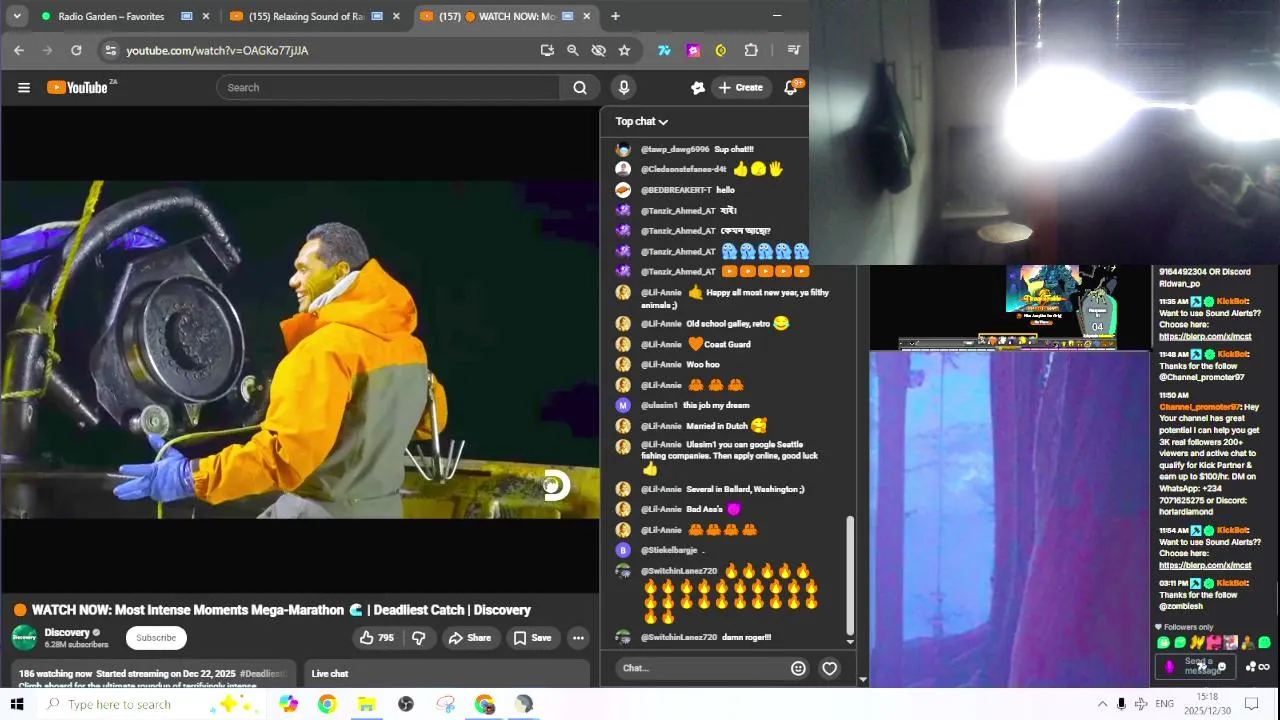Click the heart reaction button in chat
Viewport: 1280px width, 720px height.
pos(829,668)
